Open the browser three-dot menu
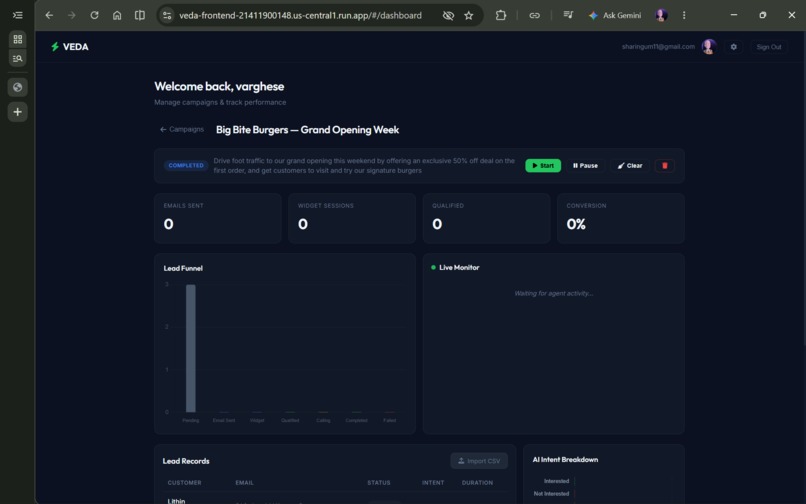This screenshot has height=504, width=806. 684,15
